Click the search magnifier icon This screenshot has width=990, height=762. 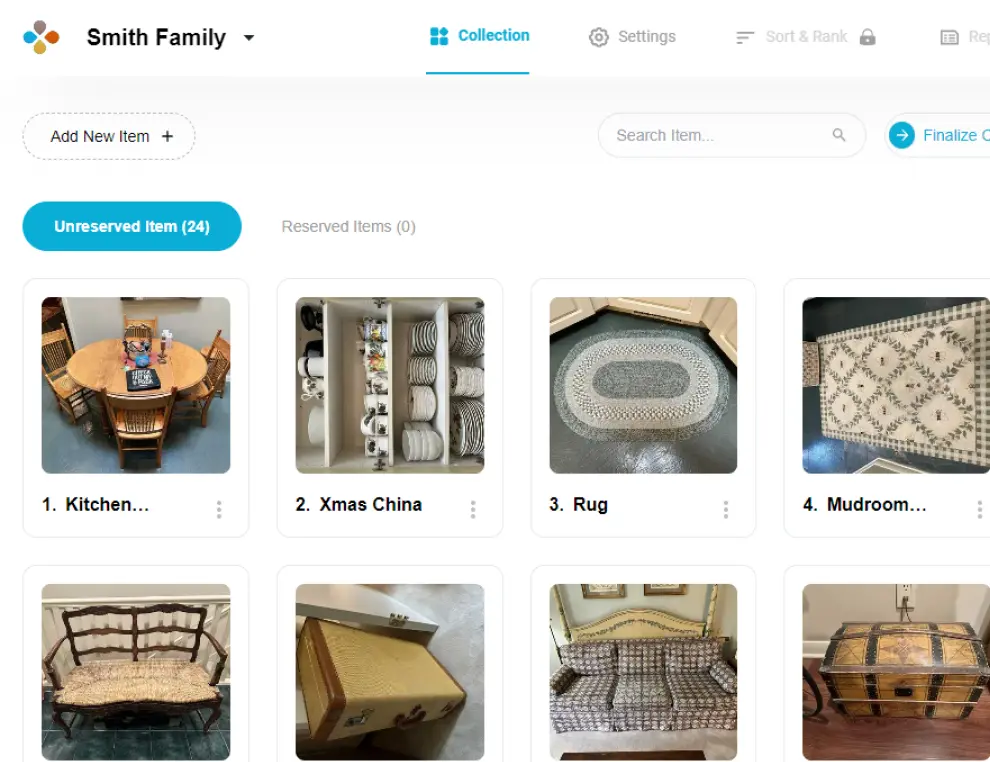tap(839, 135)
